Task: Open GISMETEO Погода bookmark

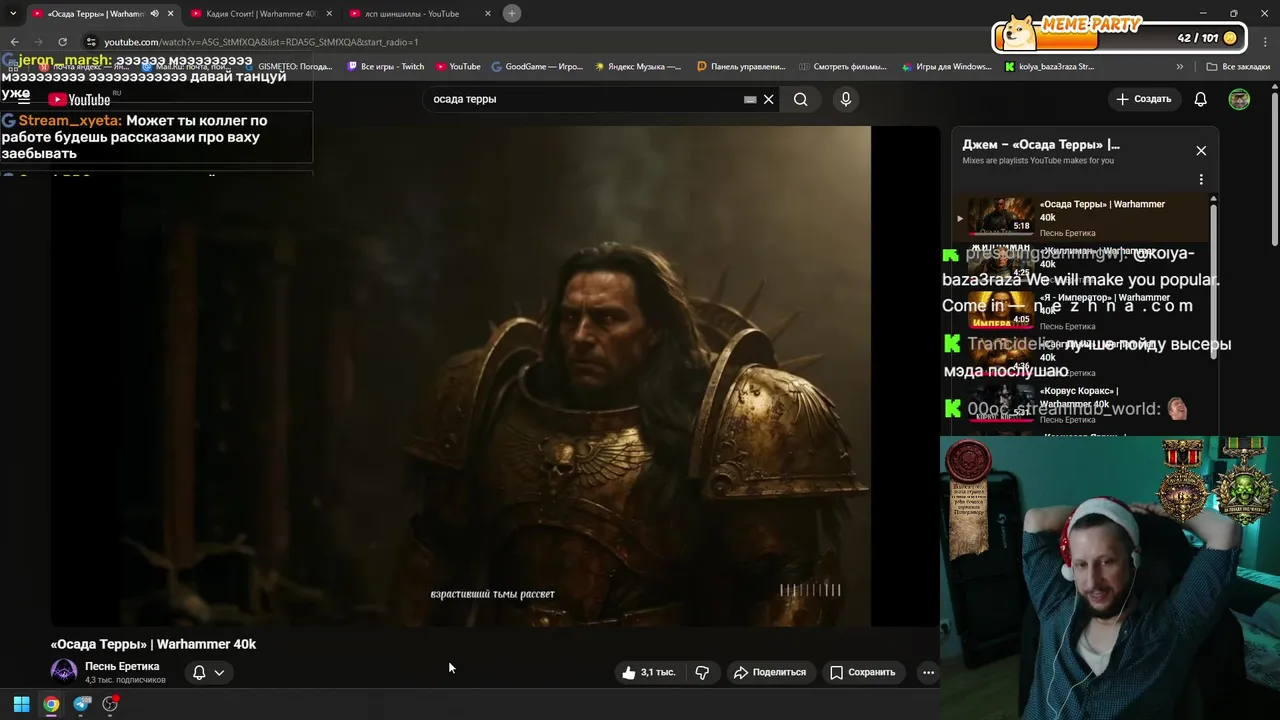Action: pos(288,67)
